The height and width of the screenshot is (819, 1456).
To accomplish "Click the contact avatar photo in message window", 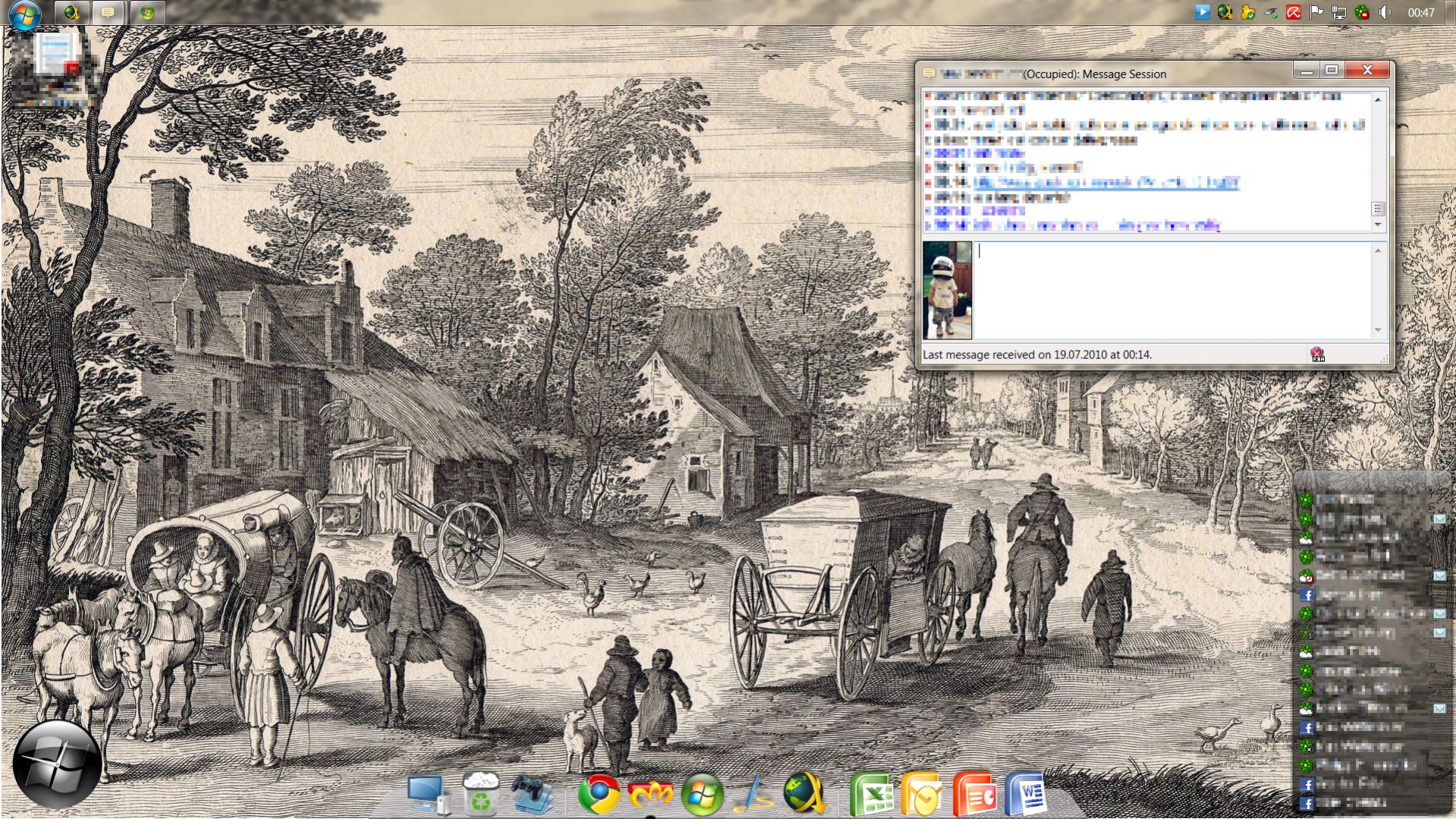I will [947, 291].
